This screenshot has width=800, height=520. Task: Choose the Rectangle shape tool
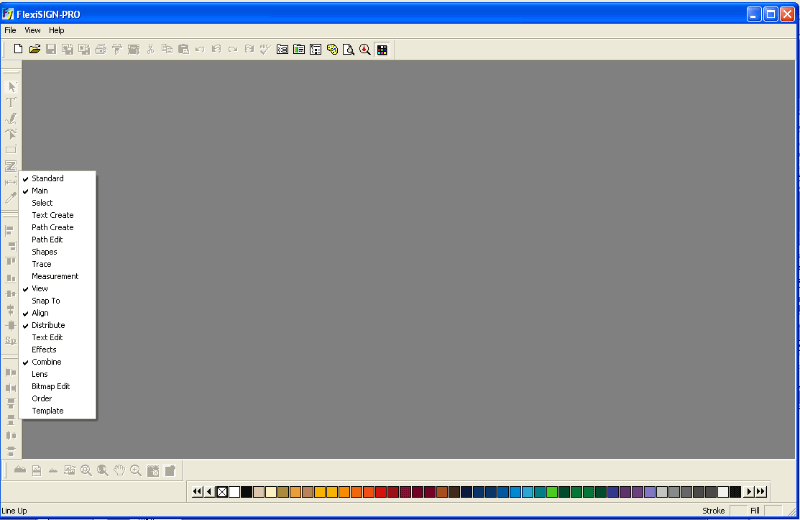[11, 150]
